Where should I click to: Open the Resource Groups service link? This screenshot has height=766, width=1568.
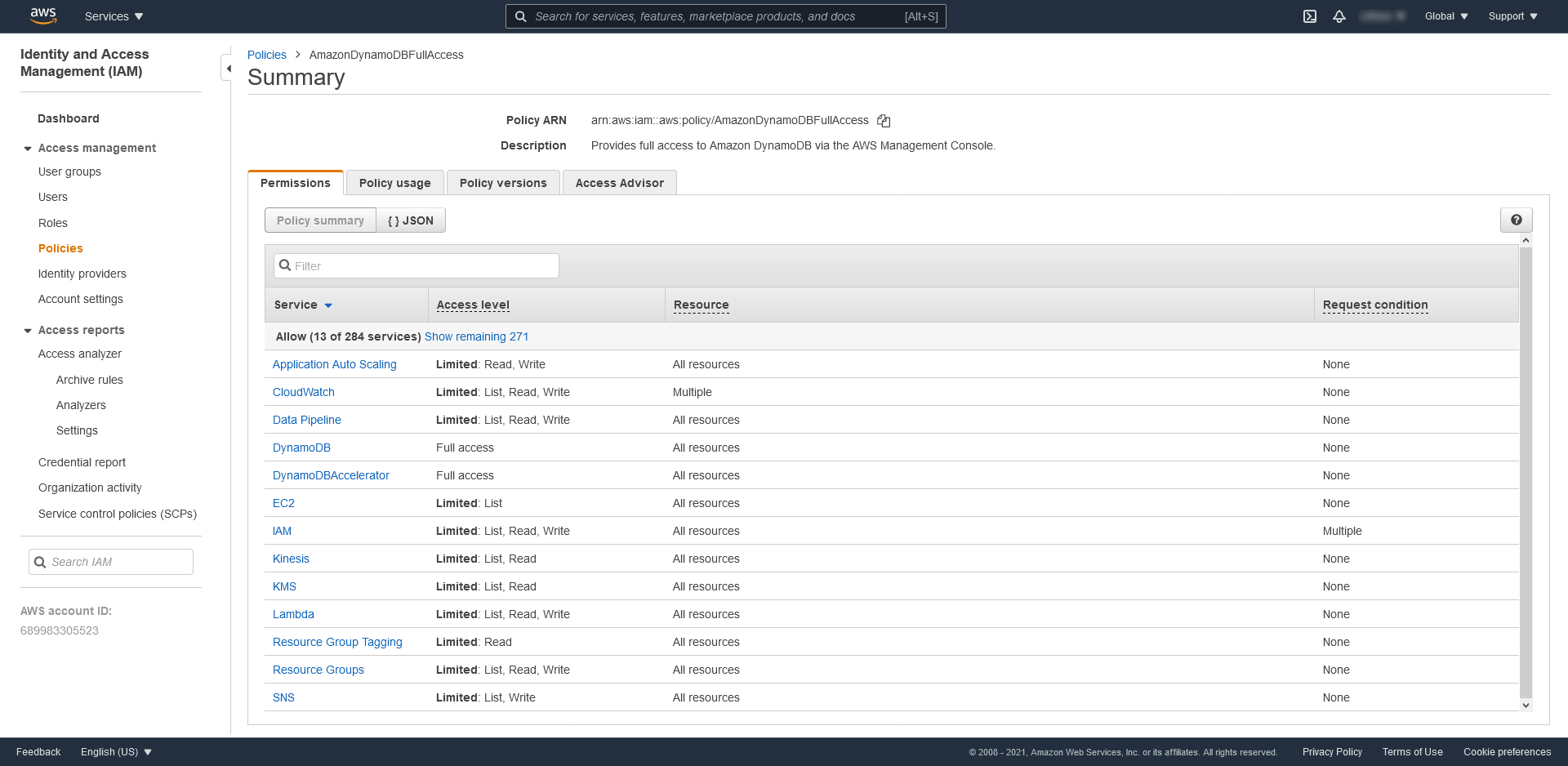pos(318,670)
